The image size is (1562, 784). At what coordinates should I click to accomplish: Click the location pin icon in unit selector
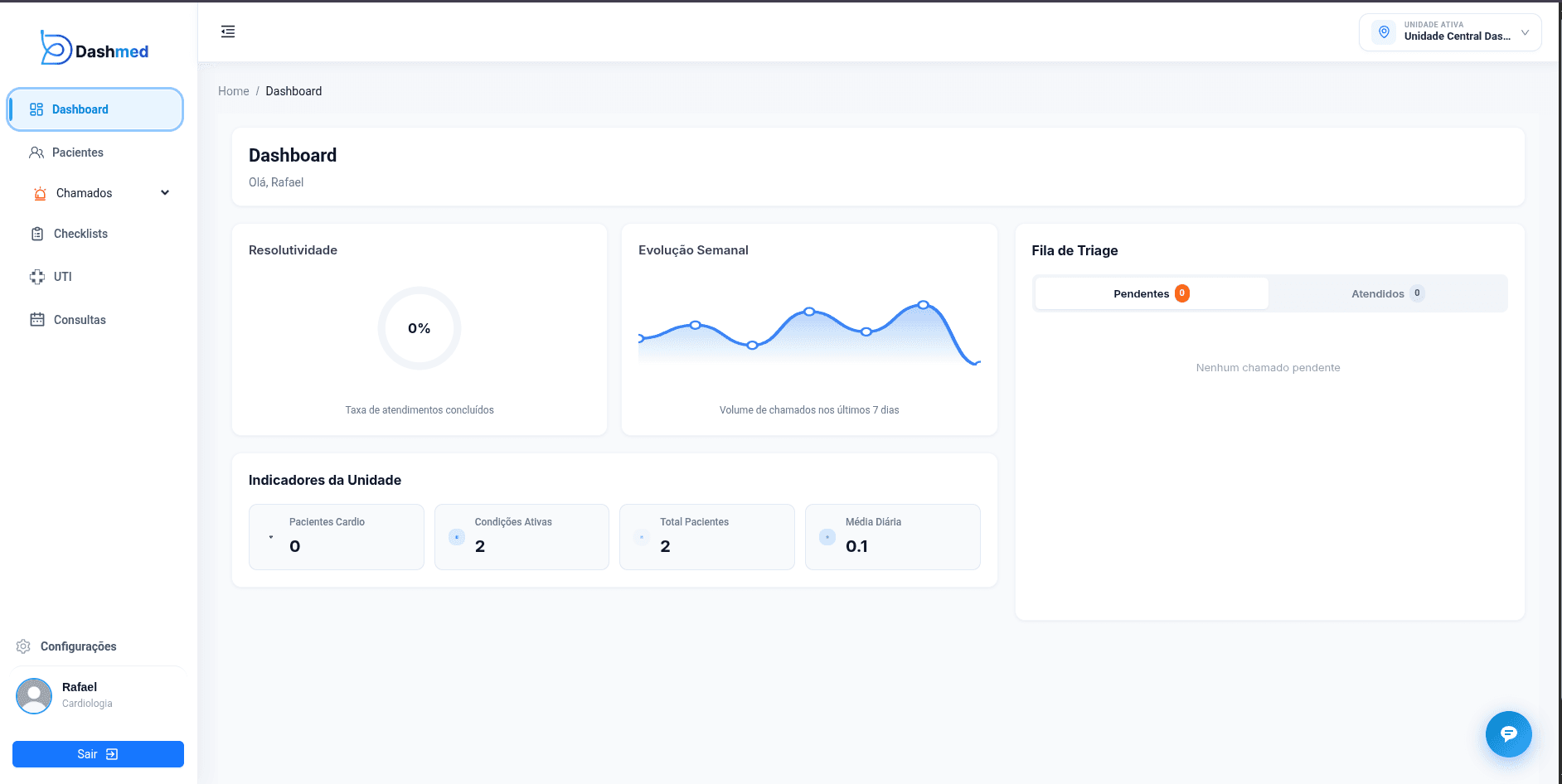[x=1384, y=32]
